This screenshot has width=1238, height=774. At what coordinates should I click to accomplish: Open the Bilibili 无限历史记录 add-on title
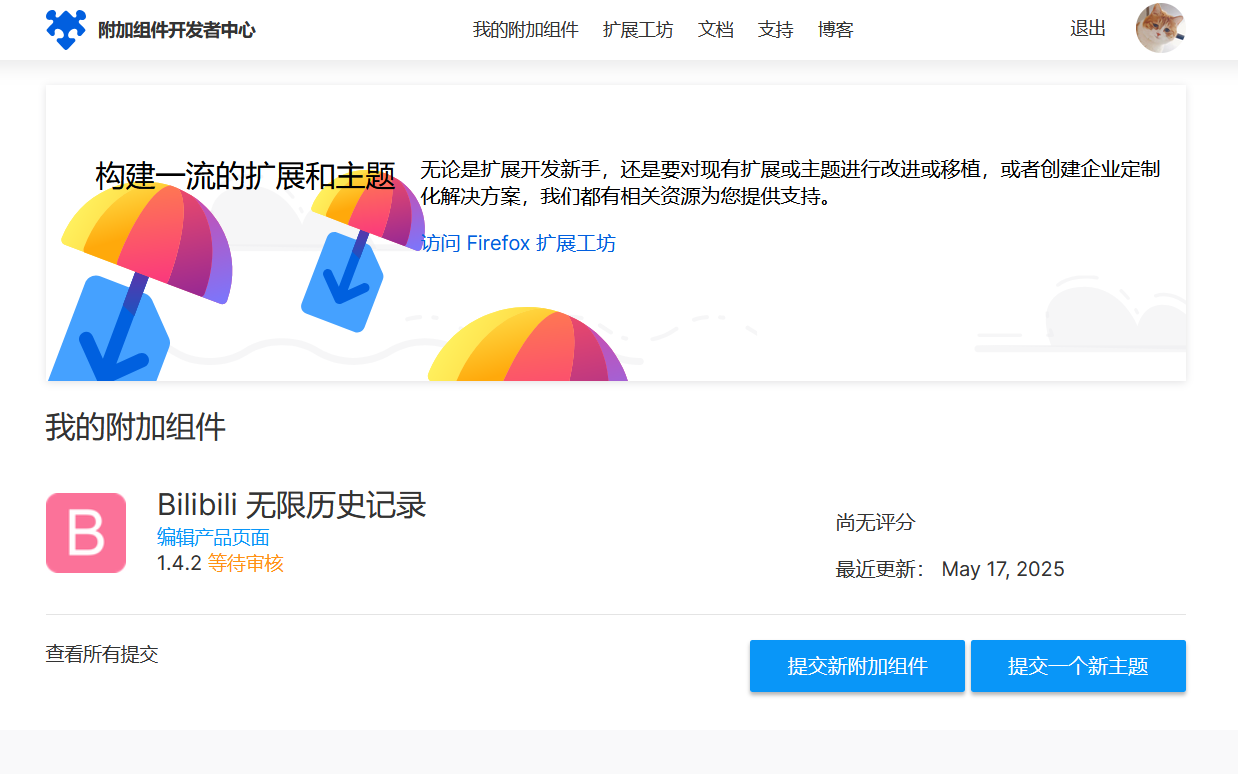point(292,505)
